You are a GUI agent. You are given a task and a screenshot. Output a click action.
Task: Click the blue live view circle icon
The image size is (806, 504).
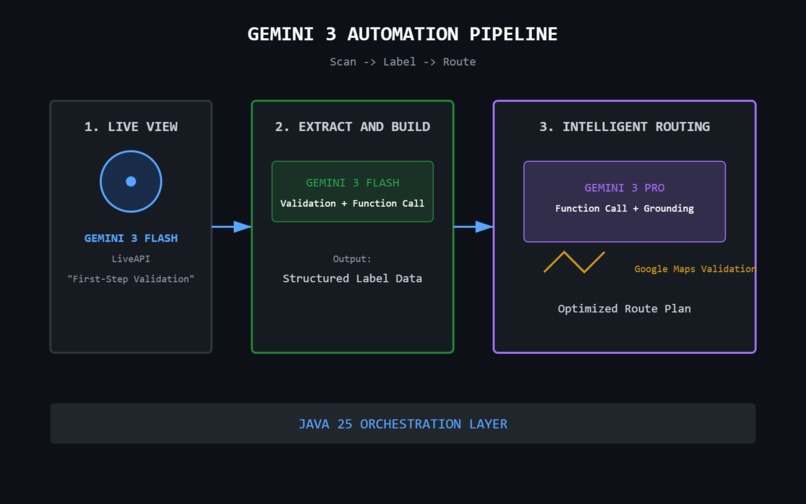131,182
